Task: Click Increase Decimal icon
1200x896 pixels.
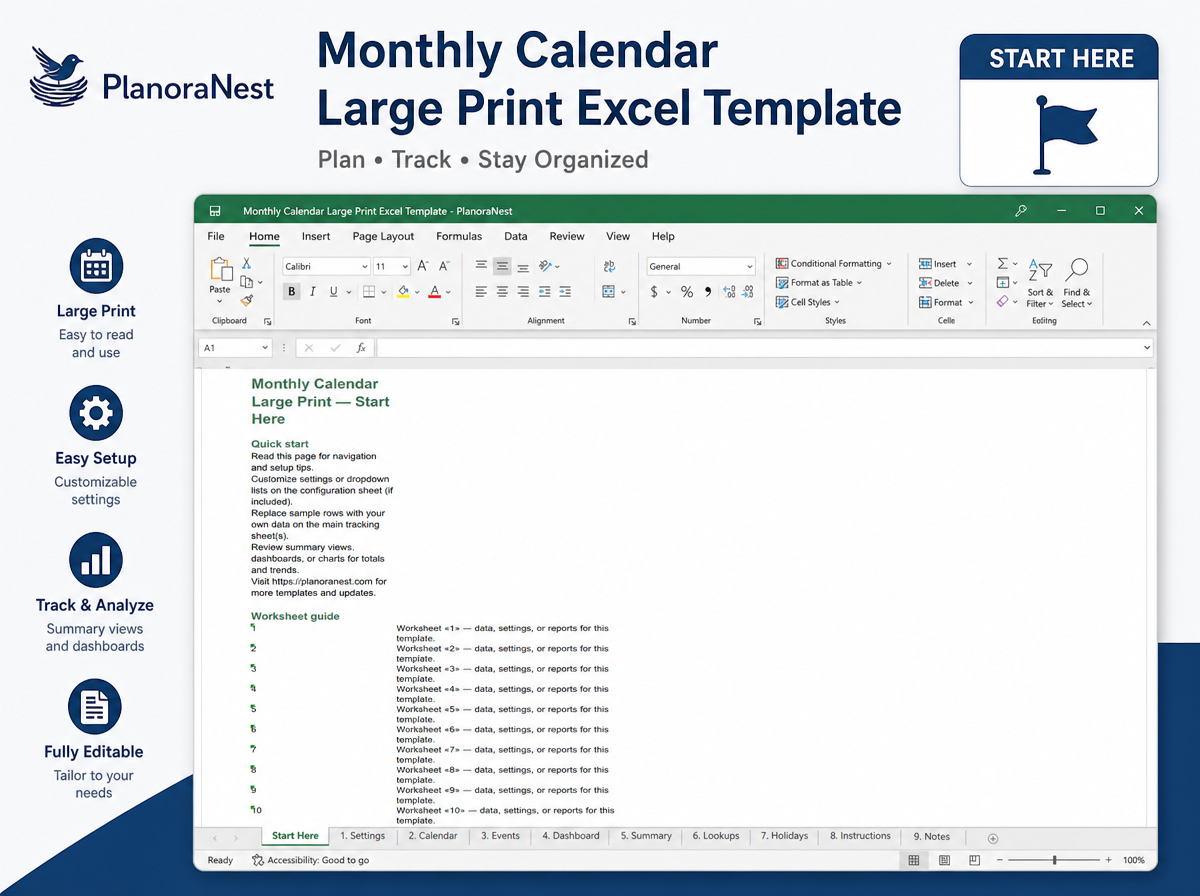Action: pos(729,292)
